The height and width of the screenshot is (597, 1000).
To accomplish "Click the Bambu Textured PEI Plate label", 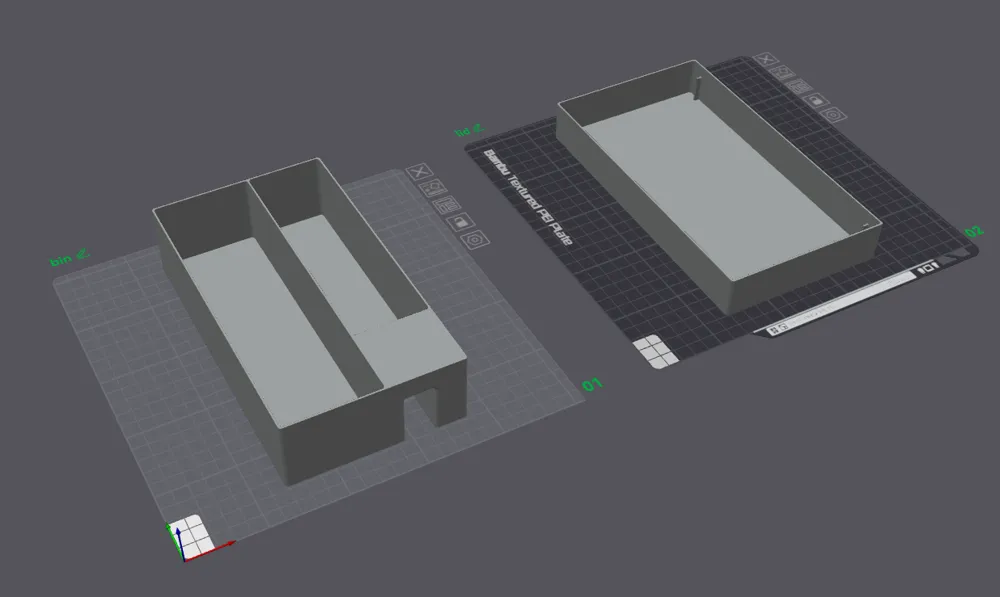I will (x=527, y=196).
